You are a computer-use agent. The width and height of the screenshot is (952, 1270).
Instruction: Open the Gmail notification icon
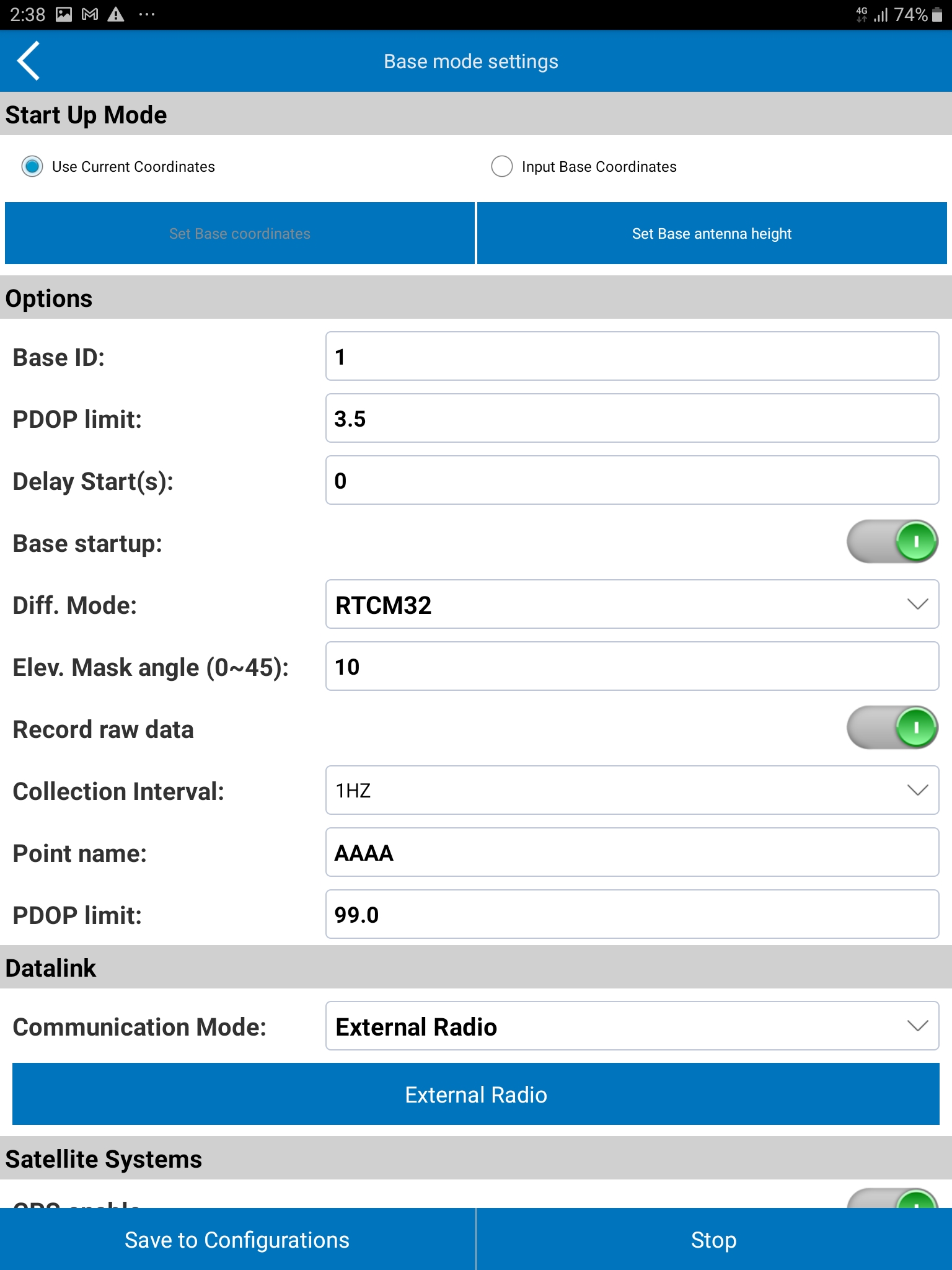[90, 14]
